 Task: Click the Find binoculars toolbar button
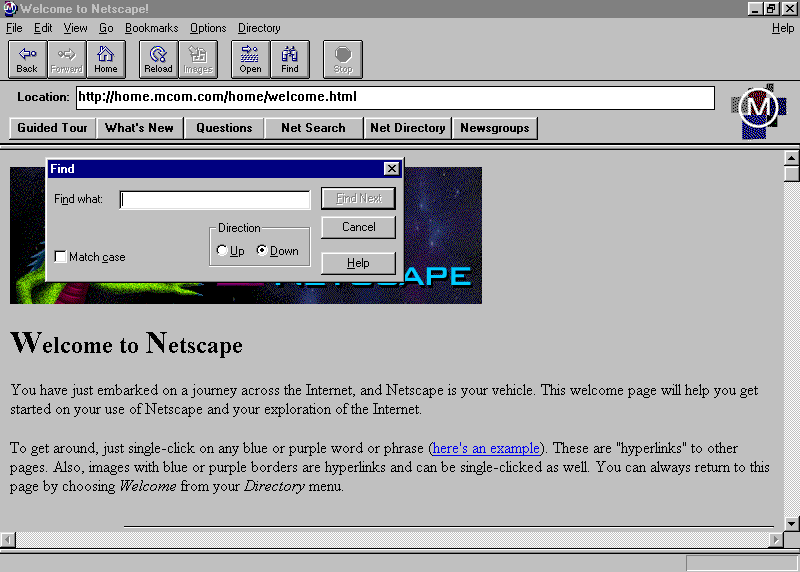(290, 59)
